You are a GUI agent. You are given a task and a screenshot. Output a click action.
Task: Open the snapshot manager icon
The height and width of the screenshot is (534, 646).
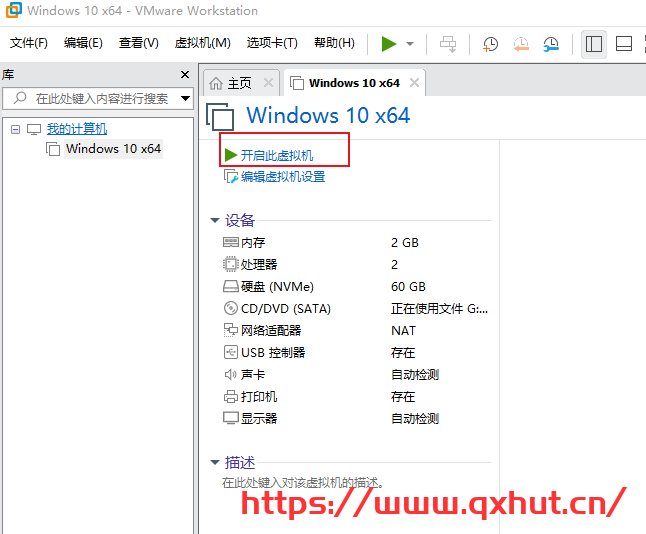(551, 44)
